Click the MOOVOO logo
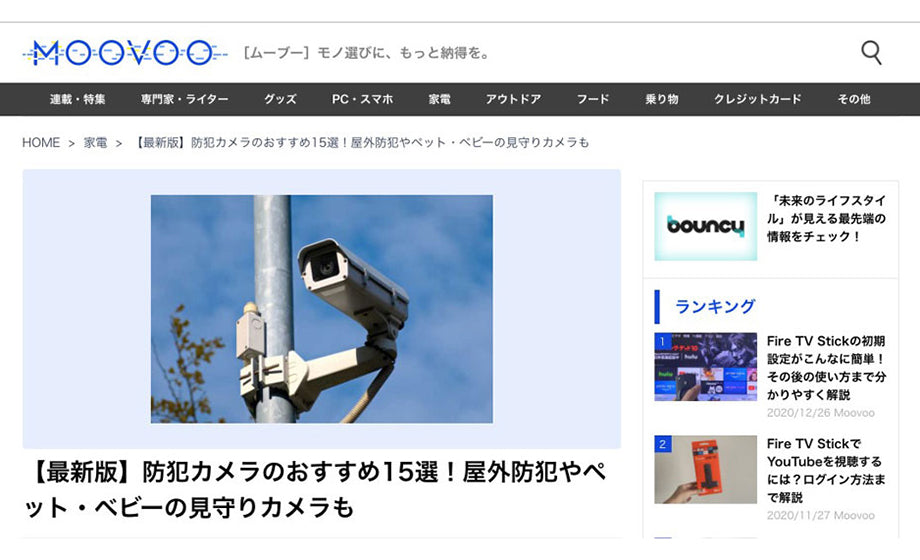This screenshot has width=920, height=560. tap(124, 53)
